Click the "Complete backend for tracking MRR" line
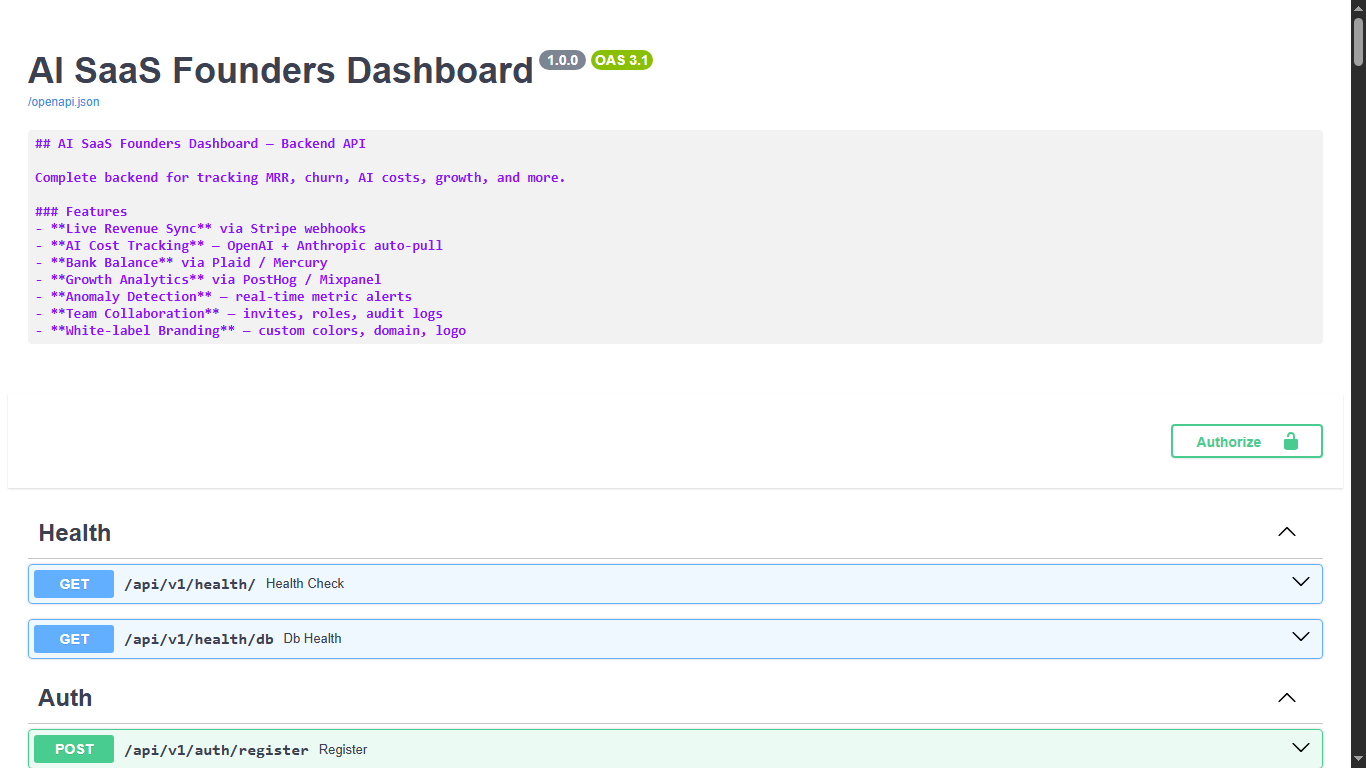This screenshot has width=1366, height=768. point(300,177)
